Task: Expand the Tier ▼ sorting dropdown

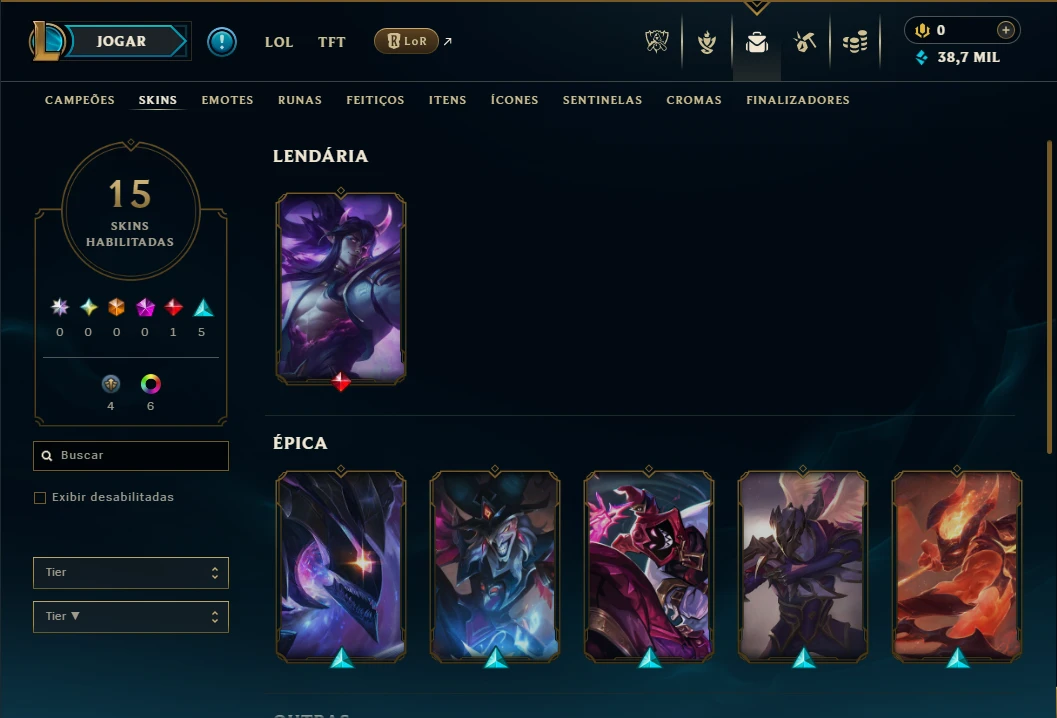Action: click(131, 616)
